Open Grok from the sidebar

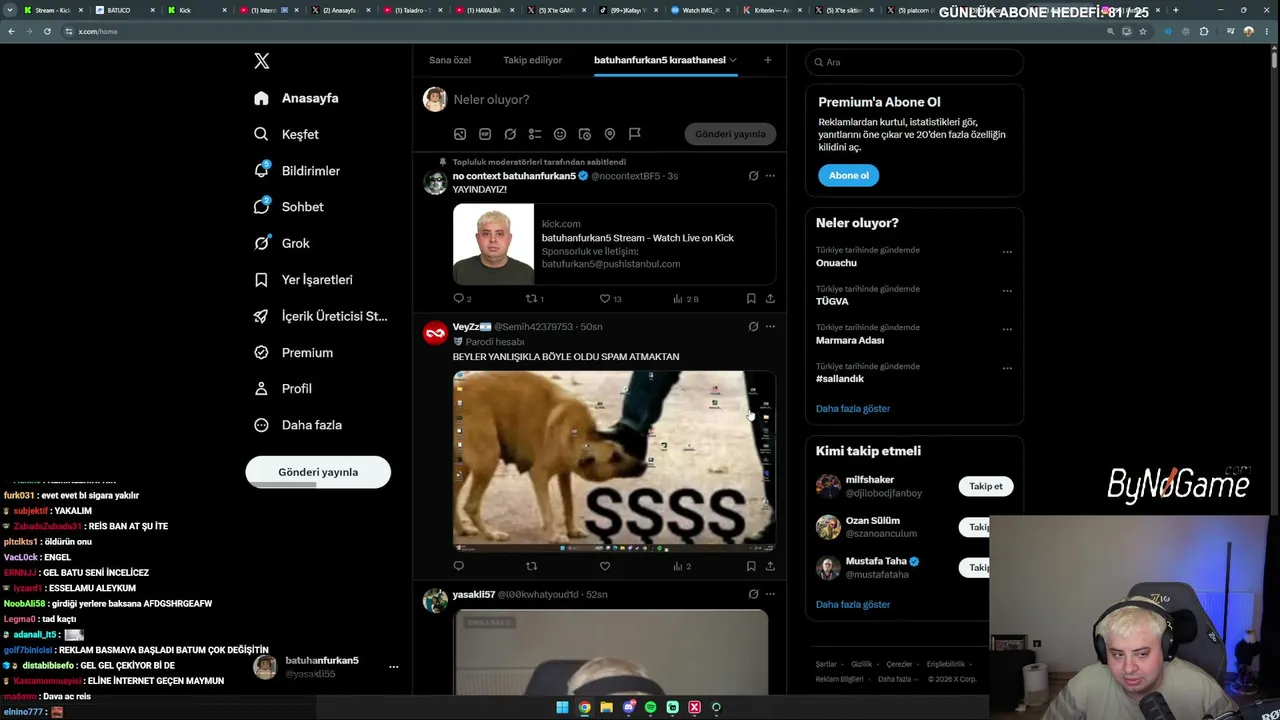click(281, 243)
